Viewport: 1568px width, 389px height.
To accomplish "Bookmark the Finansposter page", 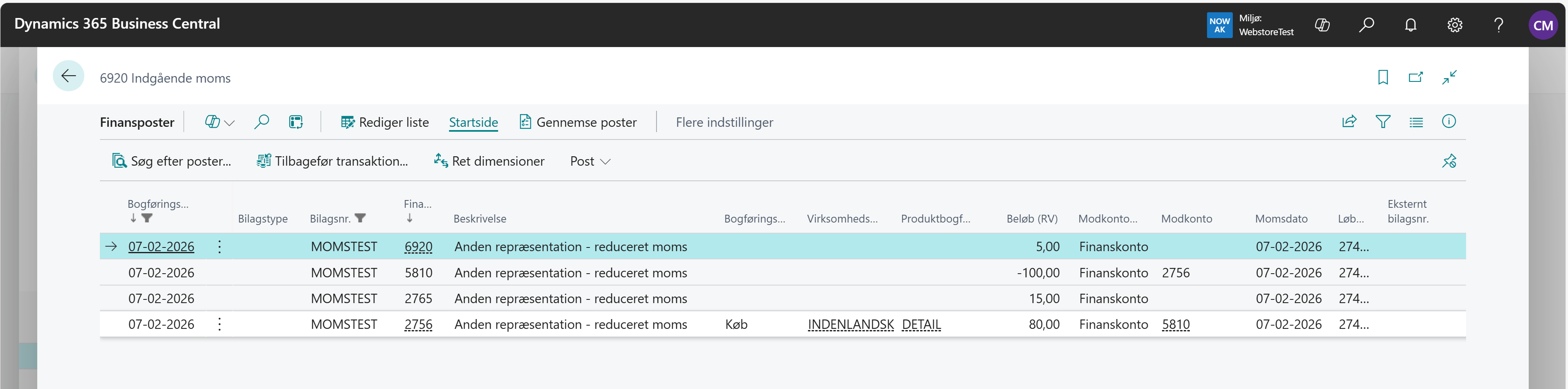I will [1383, 77].
